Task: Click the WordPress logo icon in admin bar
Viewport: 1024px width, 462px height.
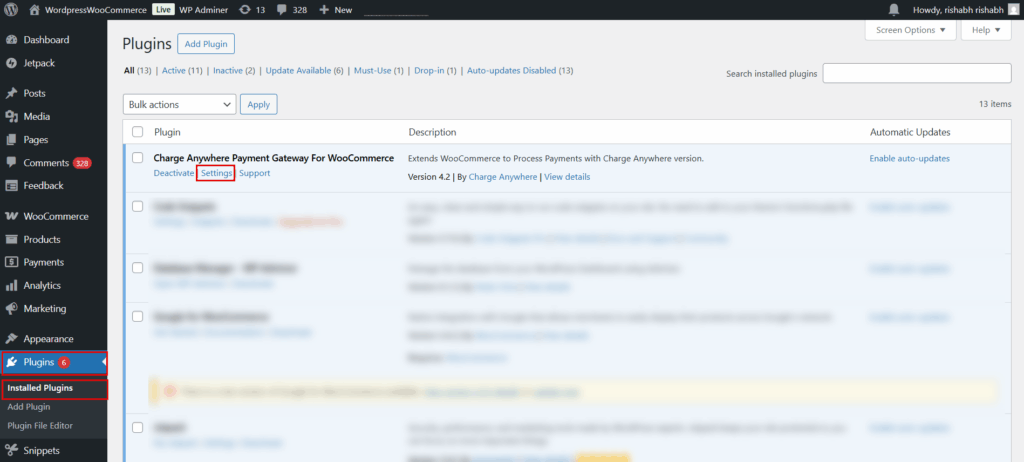Action: point(12,9)
